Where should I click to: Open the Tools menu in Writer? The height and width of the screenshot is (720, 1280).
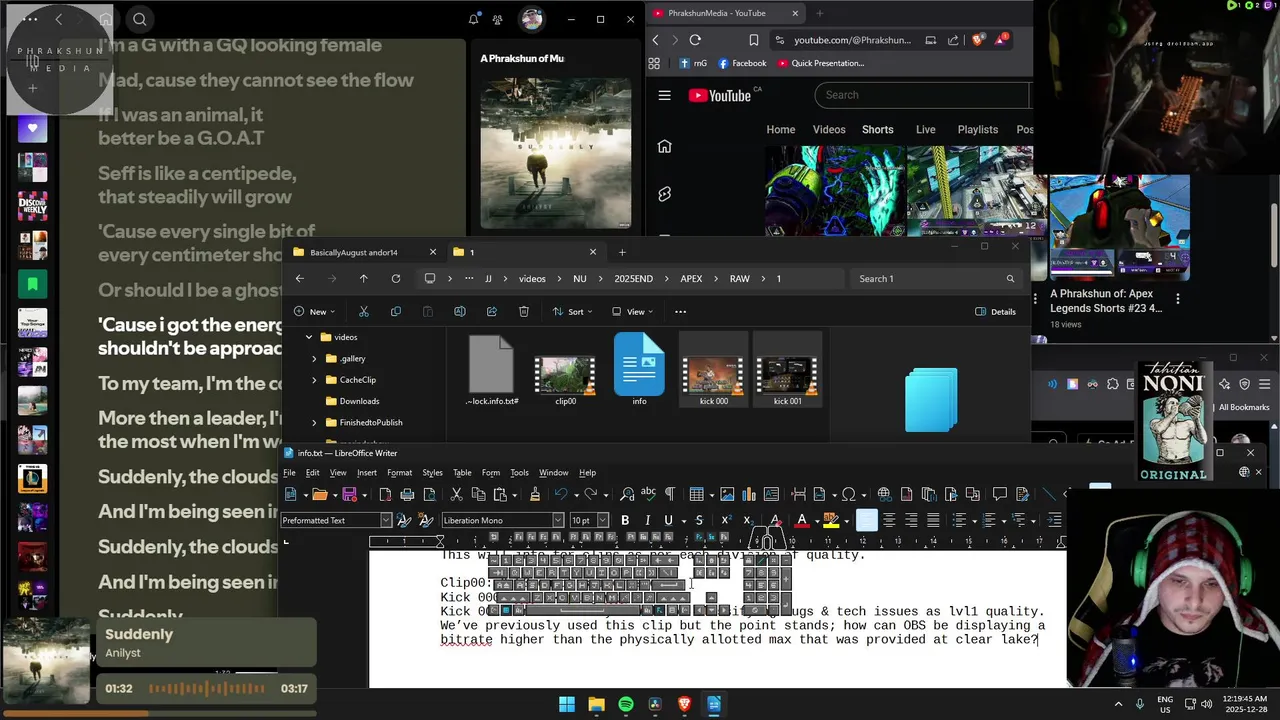pyautogui.click(x=519, y=473)
